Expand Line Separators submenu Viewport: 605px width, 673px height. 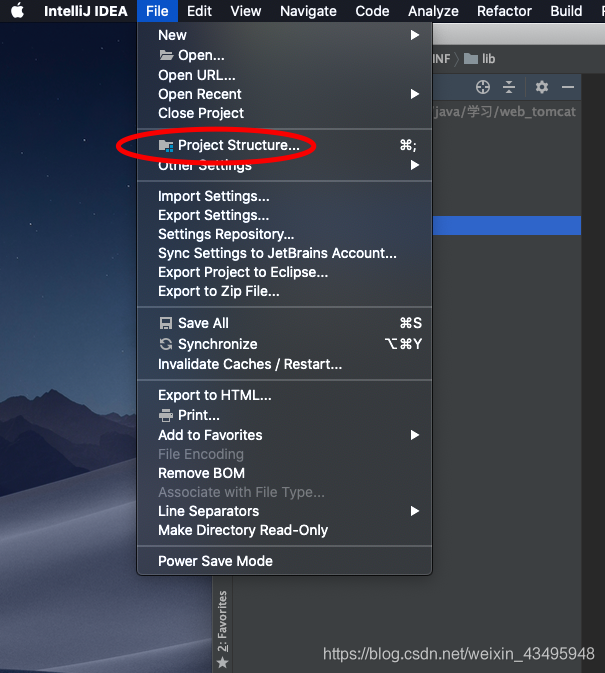coord(284,511)
